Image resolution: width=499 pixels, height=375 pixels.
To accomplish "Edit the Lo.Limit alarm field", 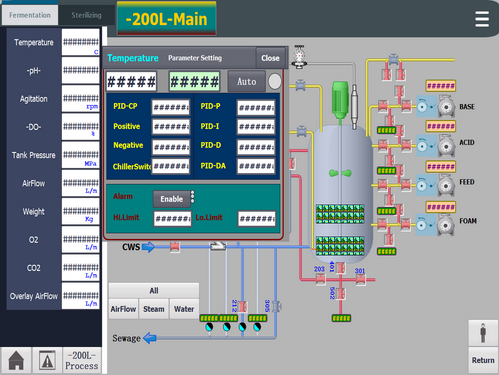I will pos(257,219).
